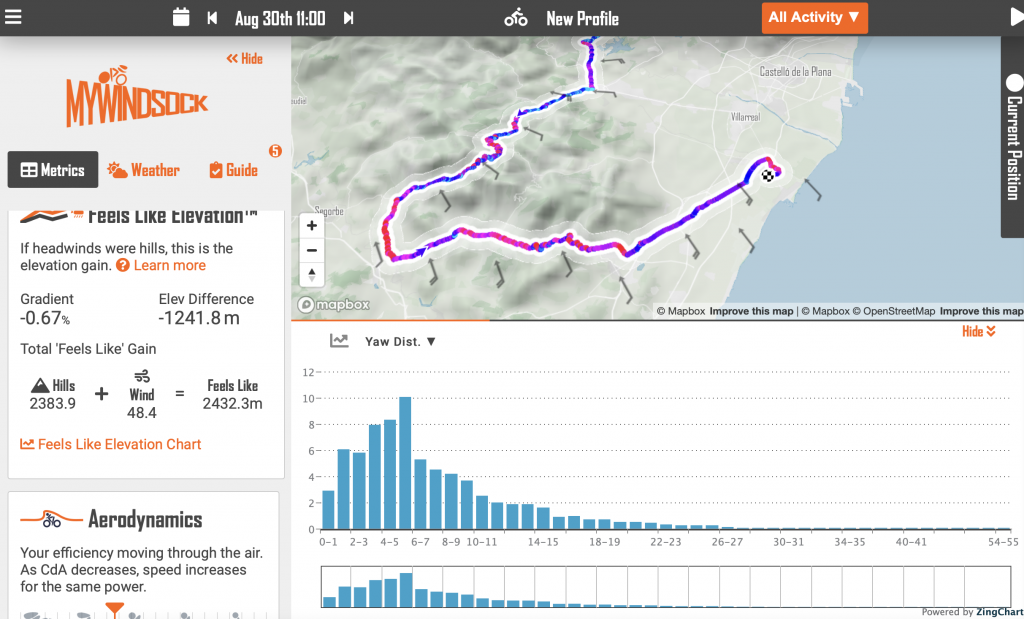Zoom out on the map

(x=312, y=250)
